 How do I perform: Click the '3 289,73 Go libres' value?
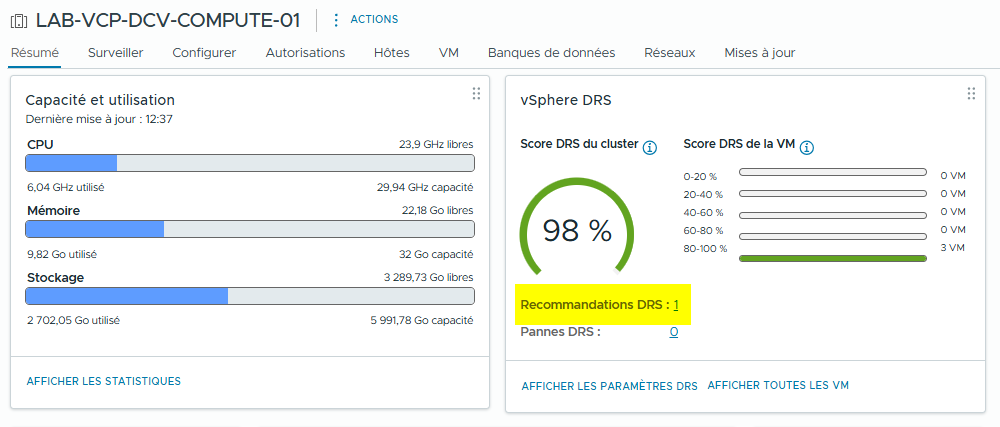coord(429,277)
